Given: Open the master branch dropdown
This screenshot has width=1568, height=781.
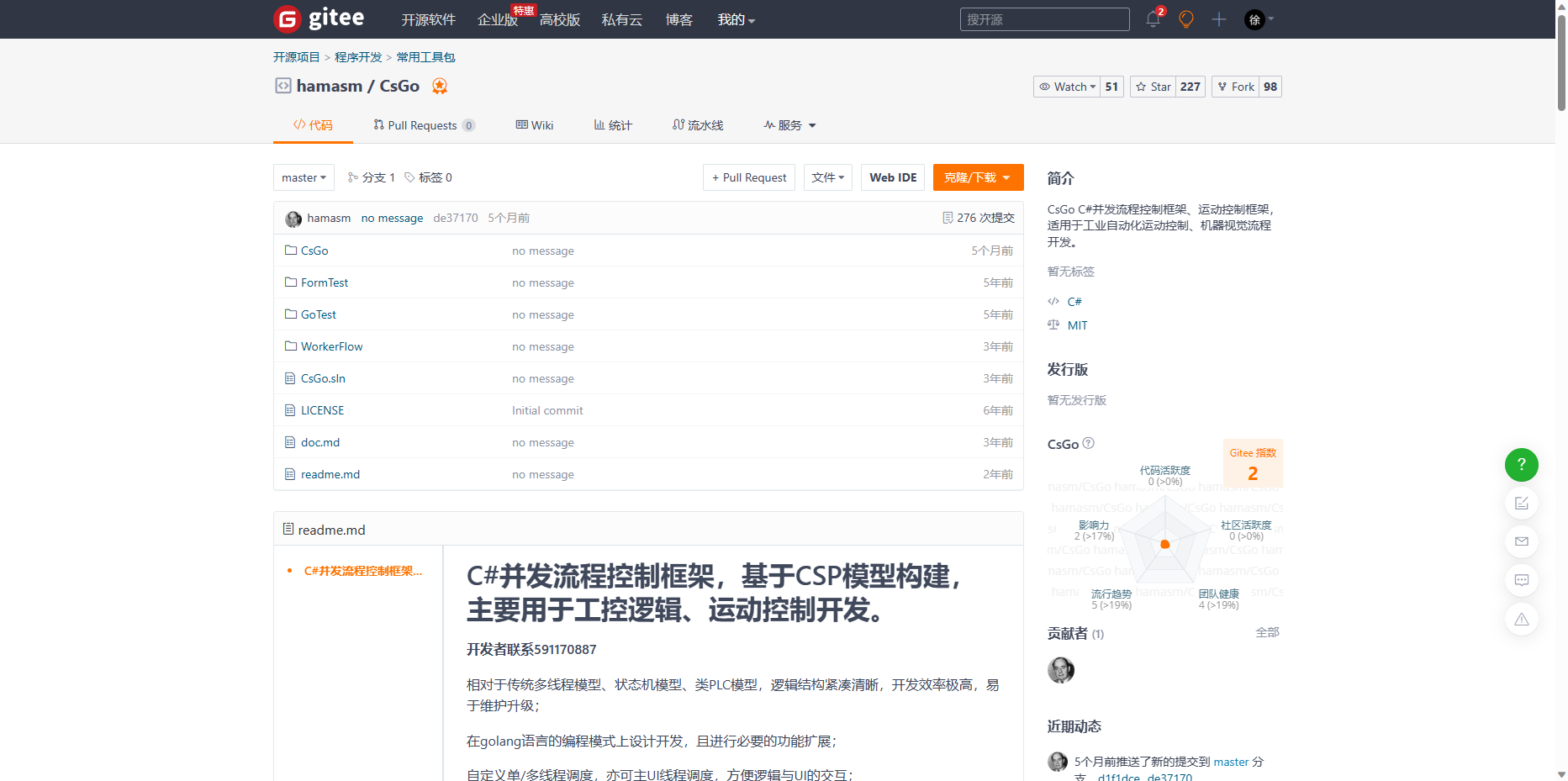Looking at the screenshot, I should [304, 177].
